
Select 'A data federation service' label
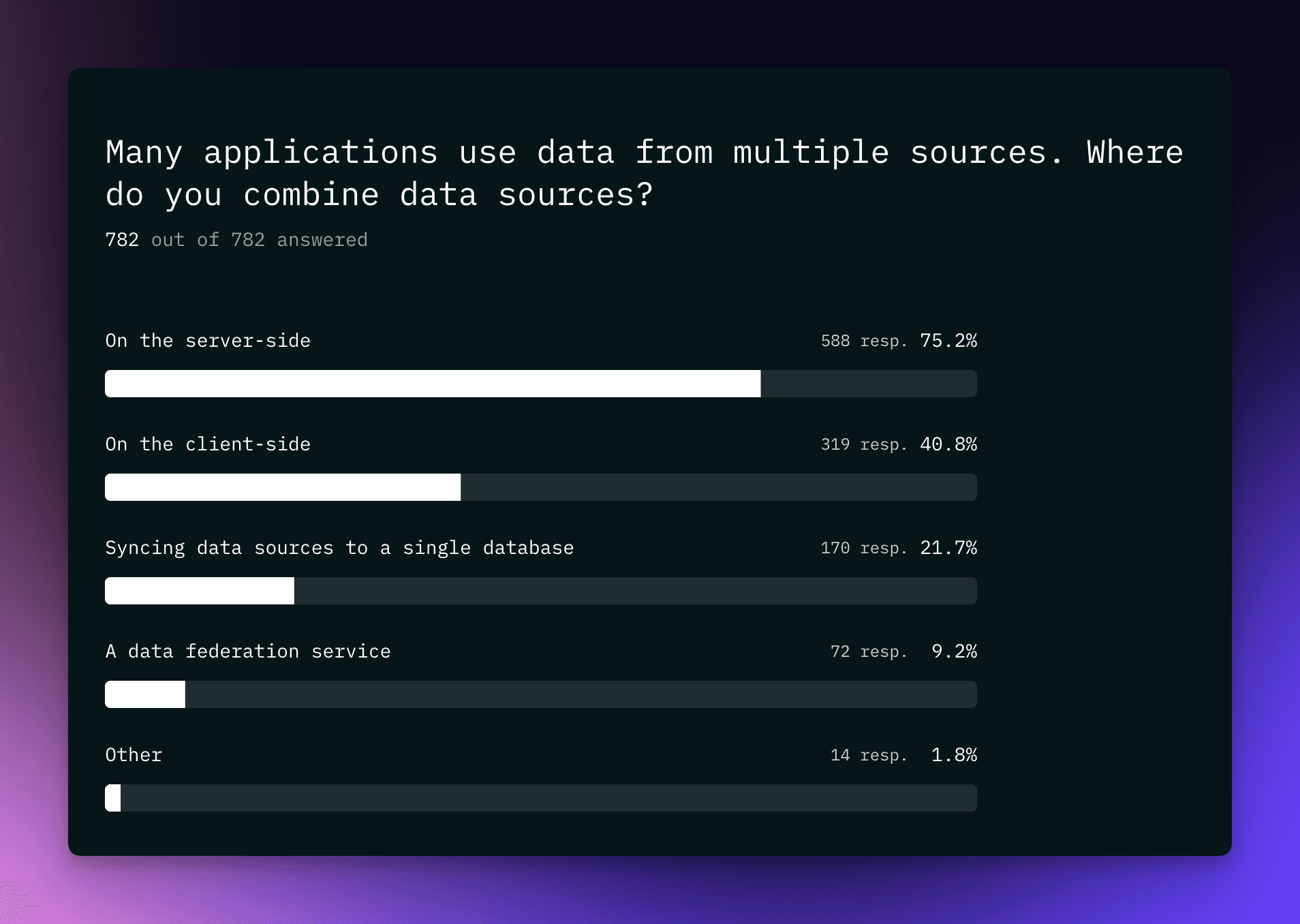[248, 651]
